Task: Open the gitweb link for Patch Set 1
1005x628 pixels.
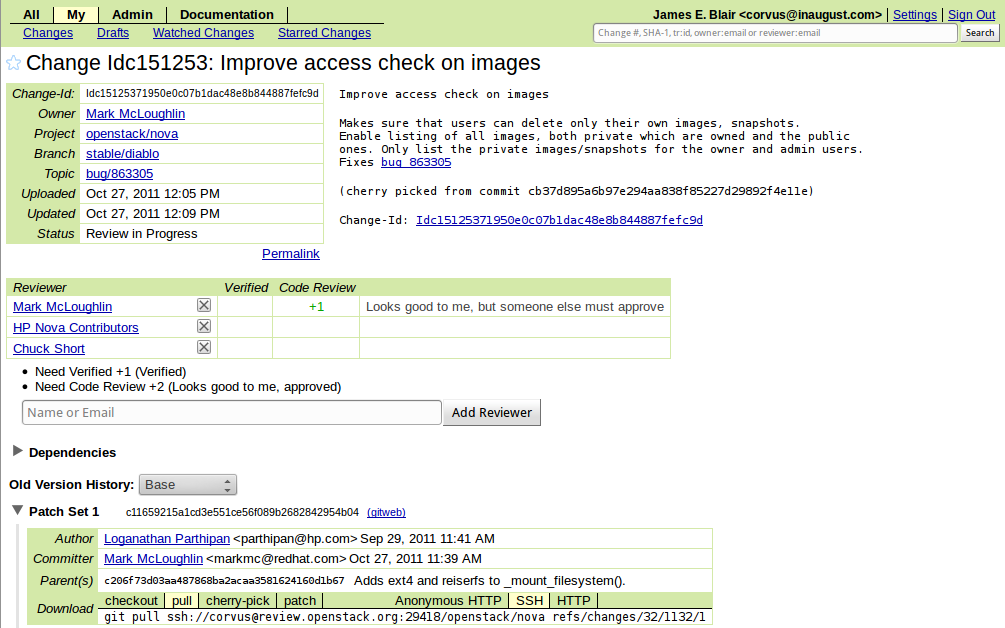Action: (x=386, y=512)
